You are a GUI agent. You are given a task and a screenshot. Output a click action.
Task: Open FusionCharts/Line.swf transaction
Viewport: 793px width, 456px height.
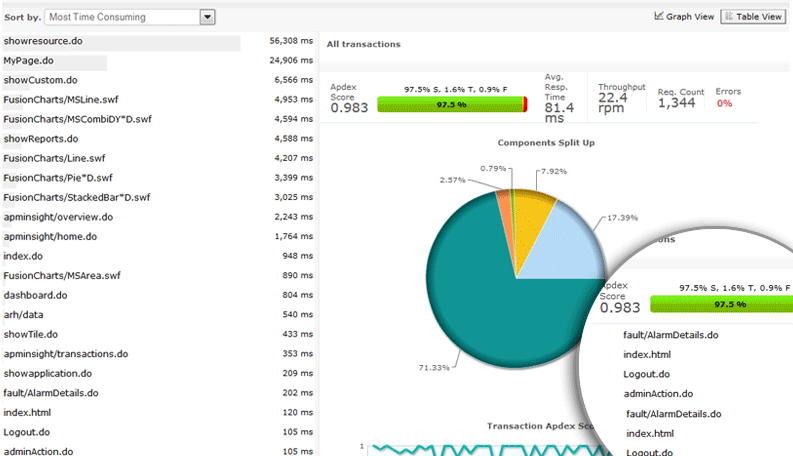(54, 158)
